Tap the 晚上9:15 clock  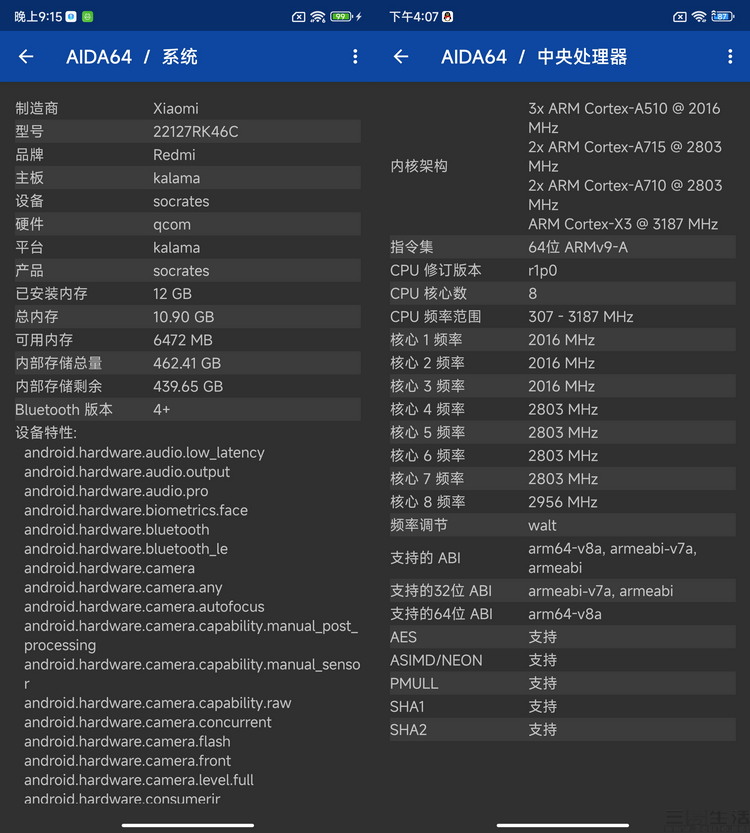[38, 17]
